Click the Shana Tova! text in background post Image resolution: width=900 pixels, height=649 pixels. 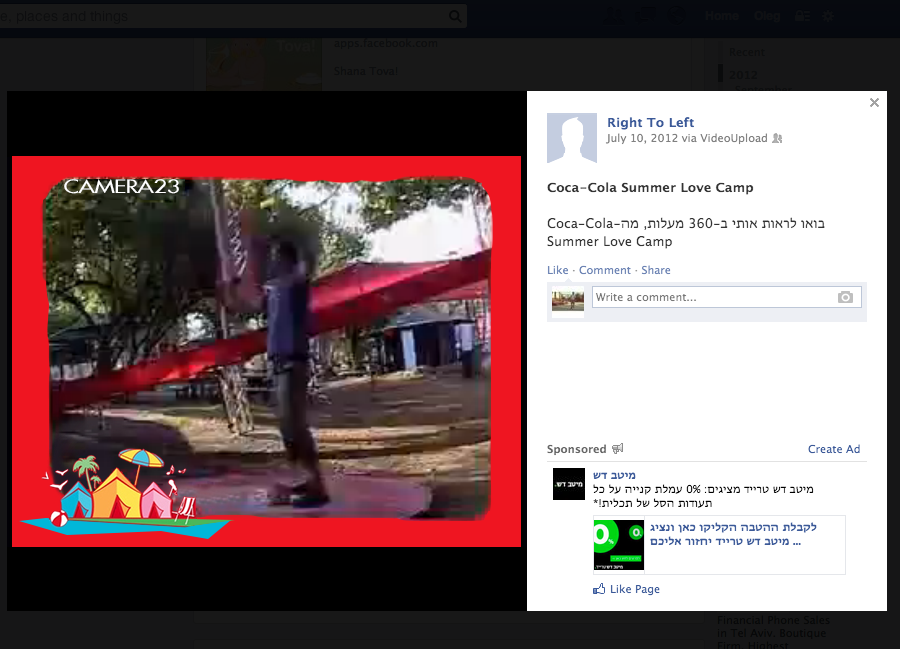point(366,71)
